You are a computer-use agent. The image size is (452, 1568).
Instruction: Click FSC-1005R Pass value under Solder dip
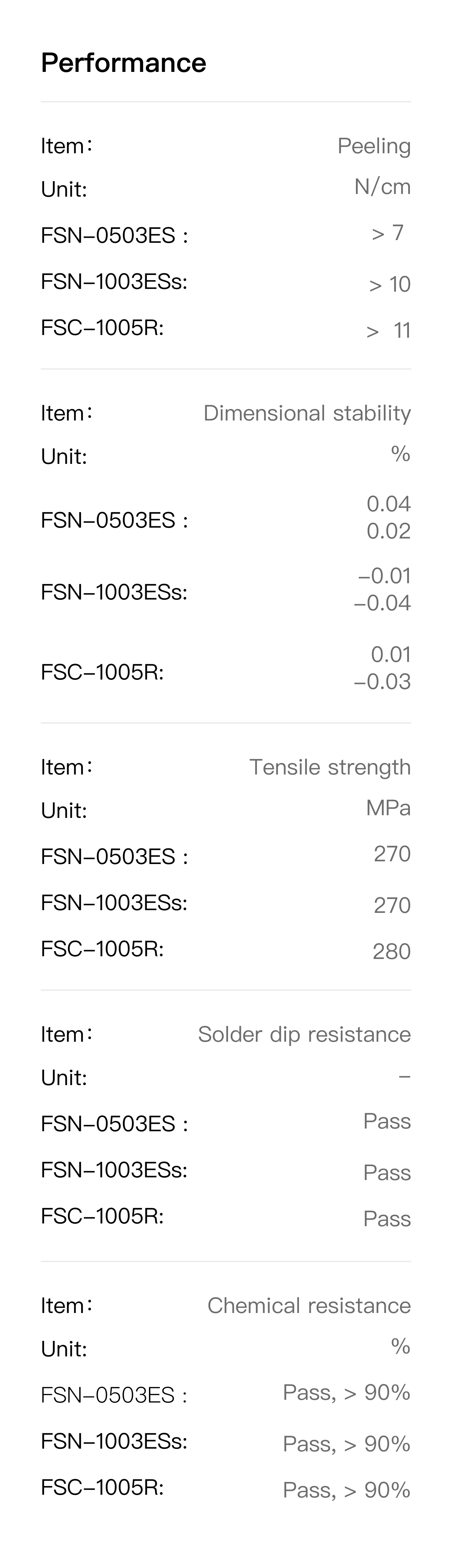coord(387,1219)
